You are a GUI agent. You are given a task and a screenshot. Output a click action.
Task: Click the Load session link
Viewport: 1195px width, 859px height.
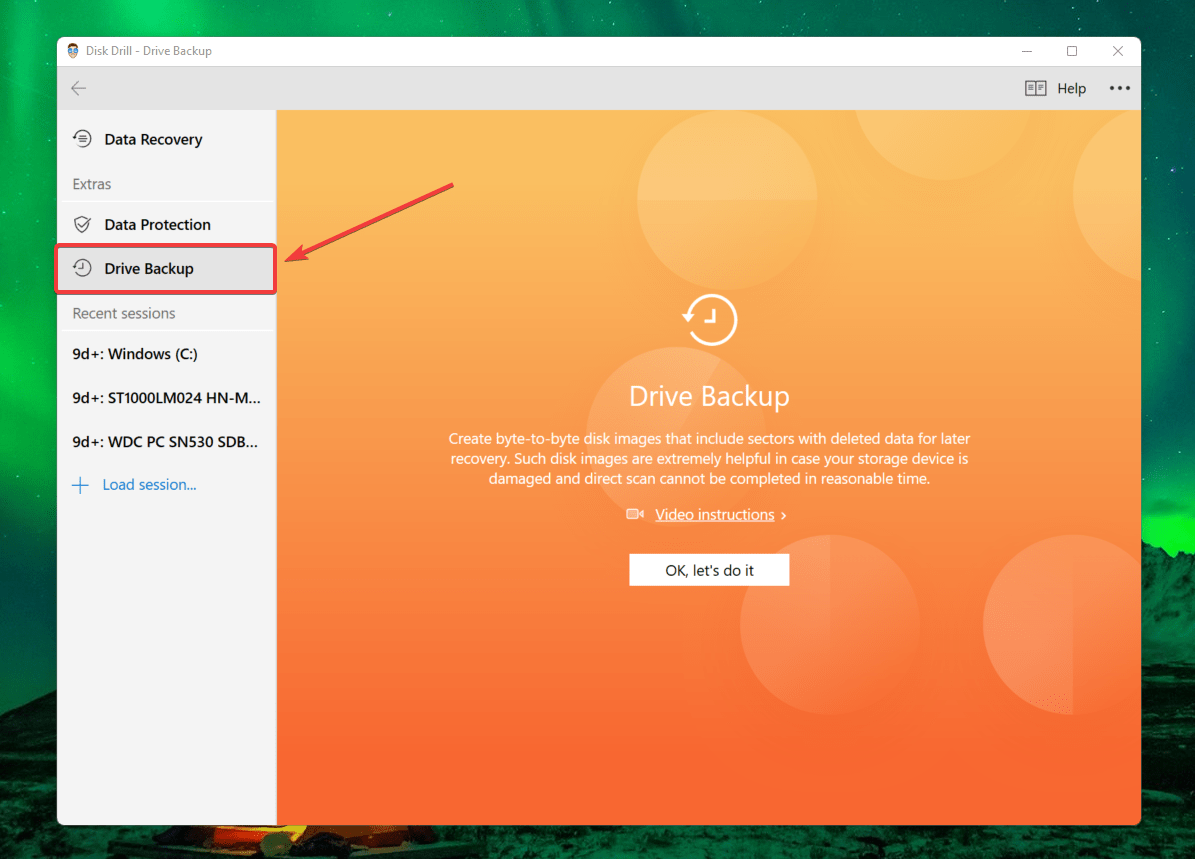click(149, 485)
